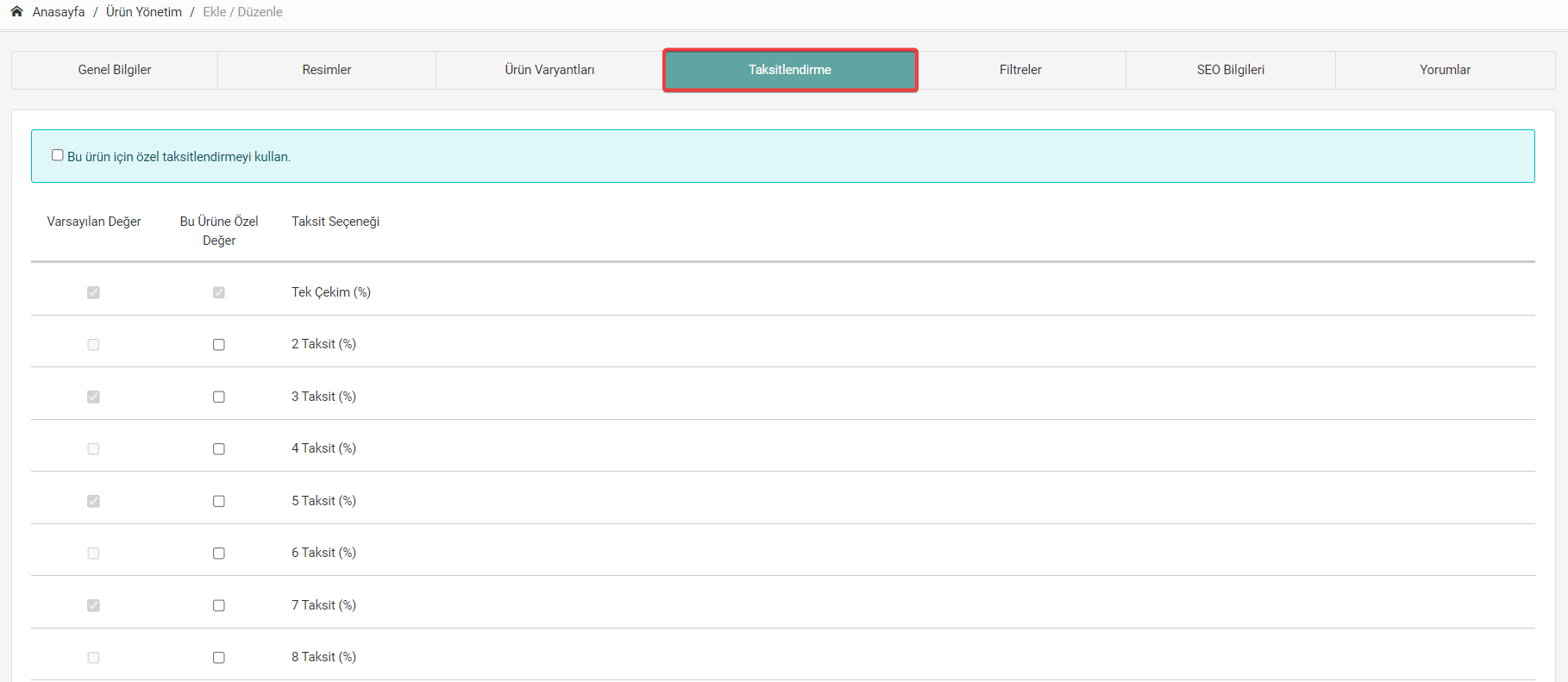Check product-specific checkbox for 2 Taksit

(219, 345)
